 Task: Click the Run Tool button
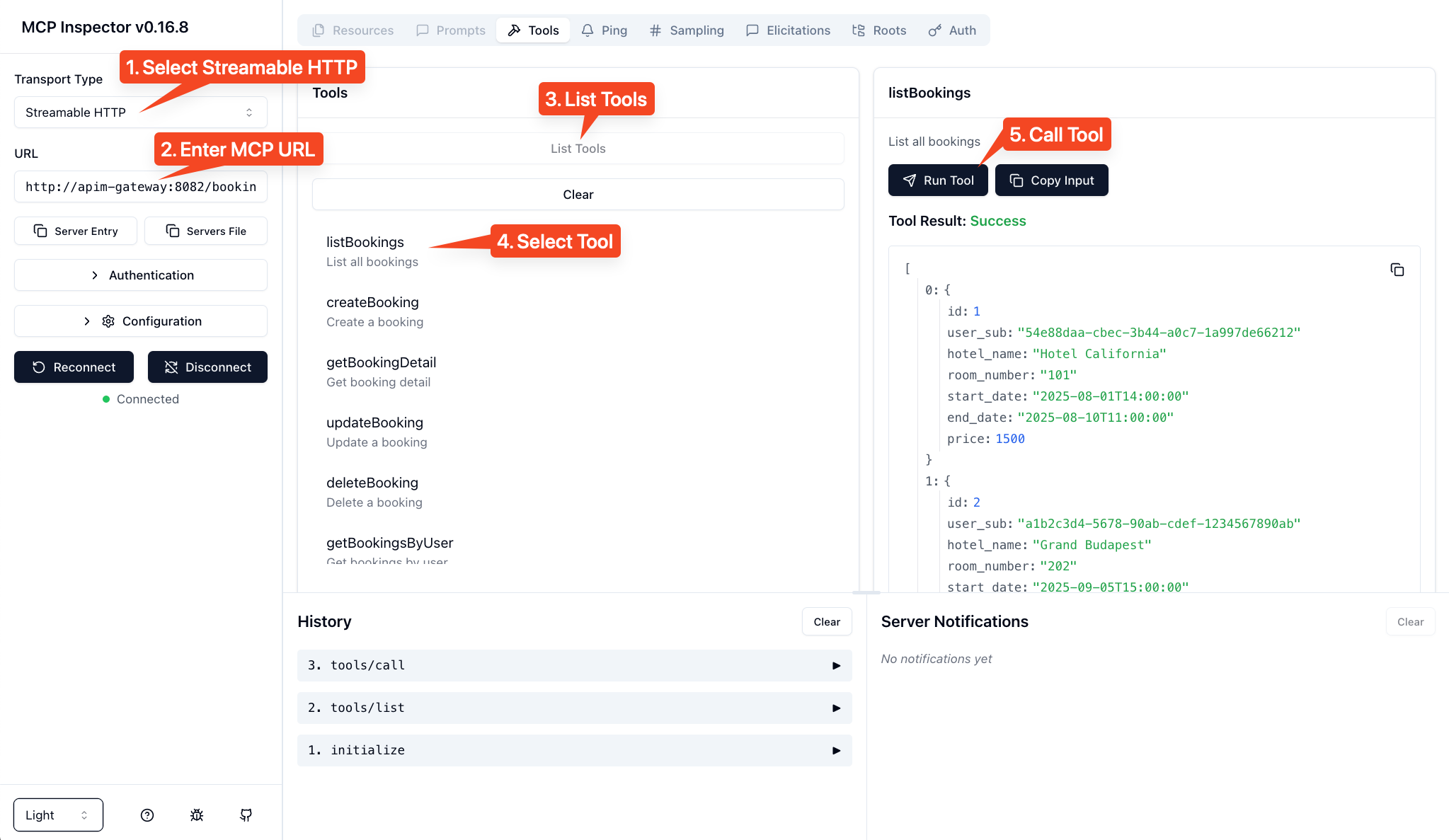[938, 180]
